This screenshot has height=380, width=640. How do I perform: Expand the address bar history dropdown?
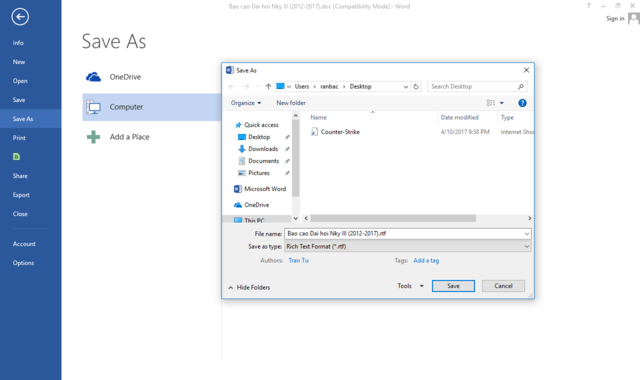coord(406,87)
